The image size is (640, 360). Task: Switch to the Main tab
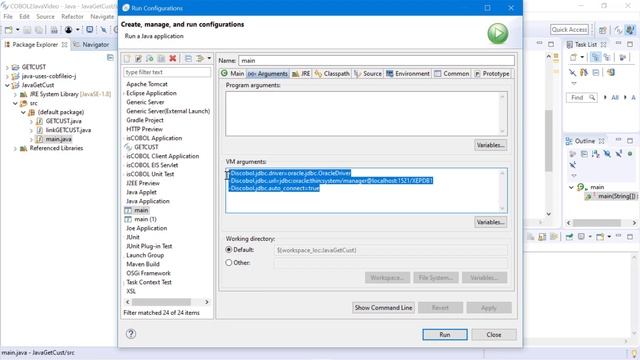pos(232,73)
